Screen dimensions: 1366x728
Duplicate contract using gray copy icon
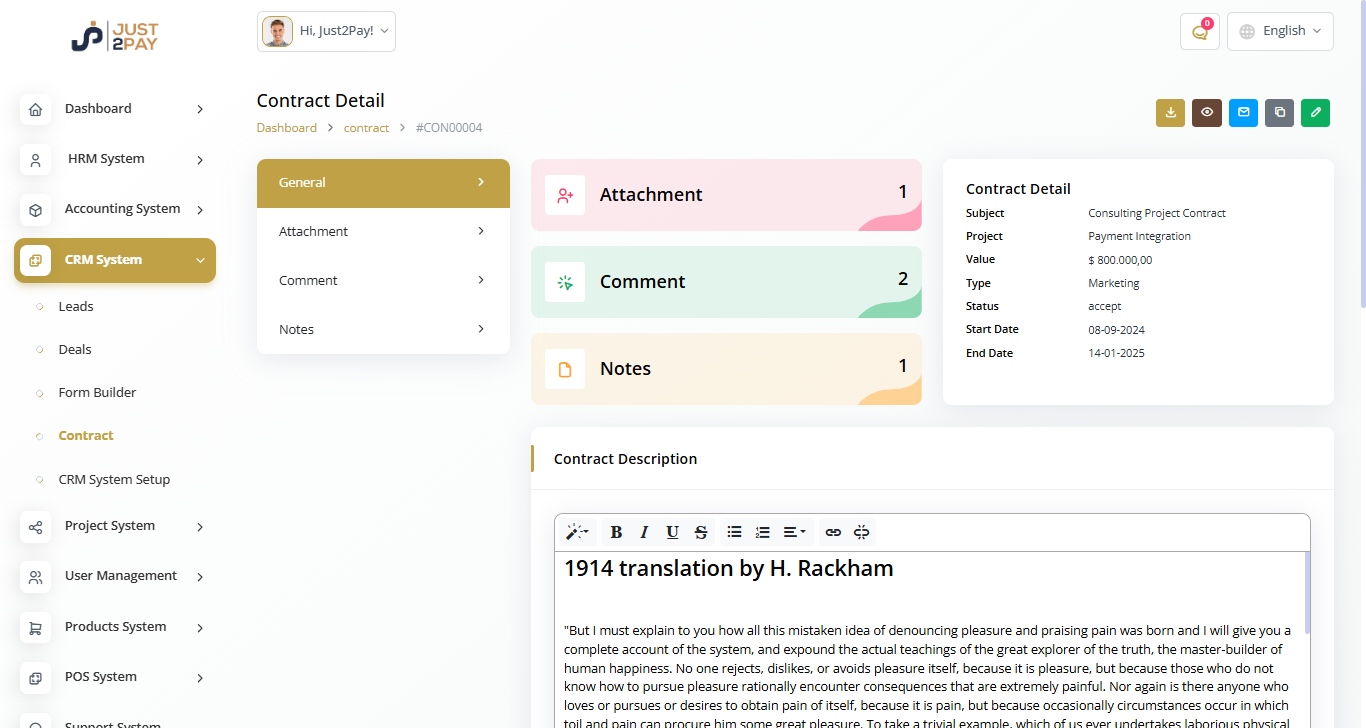click(1280, 113)
